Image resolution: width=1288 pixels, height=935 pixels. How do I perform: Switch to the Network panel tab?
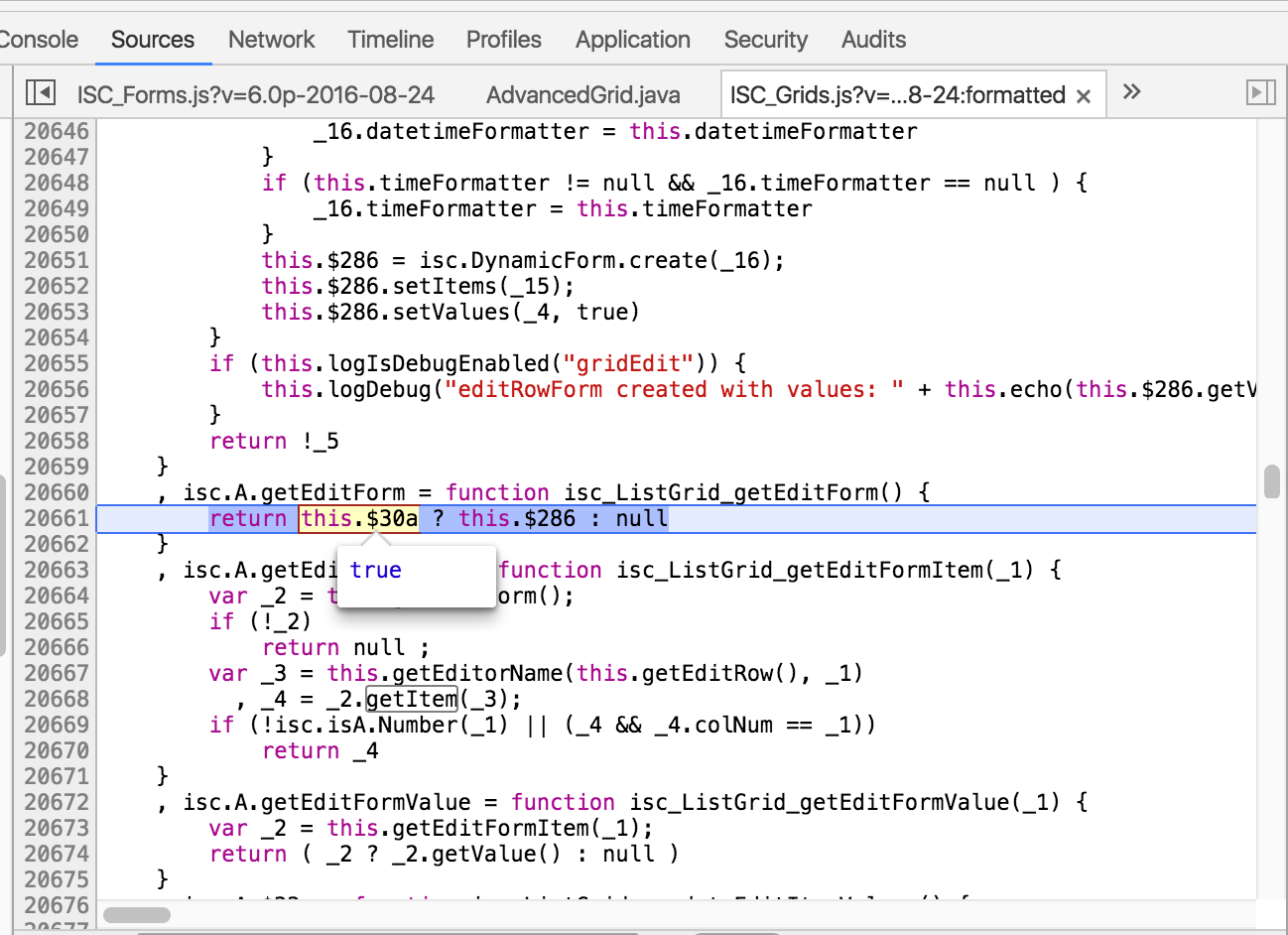click(x=271, y=40)
